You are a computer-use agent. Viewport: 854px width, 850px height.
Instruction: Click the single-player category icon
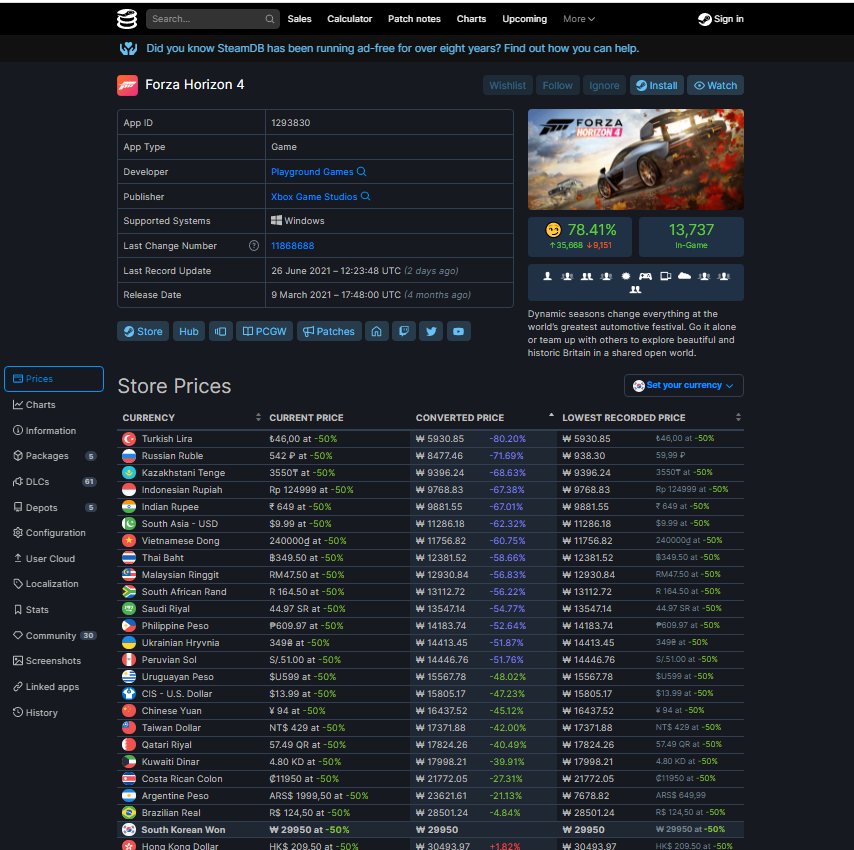(x=547, y=276)
